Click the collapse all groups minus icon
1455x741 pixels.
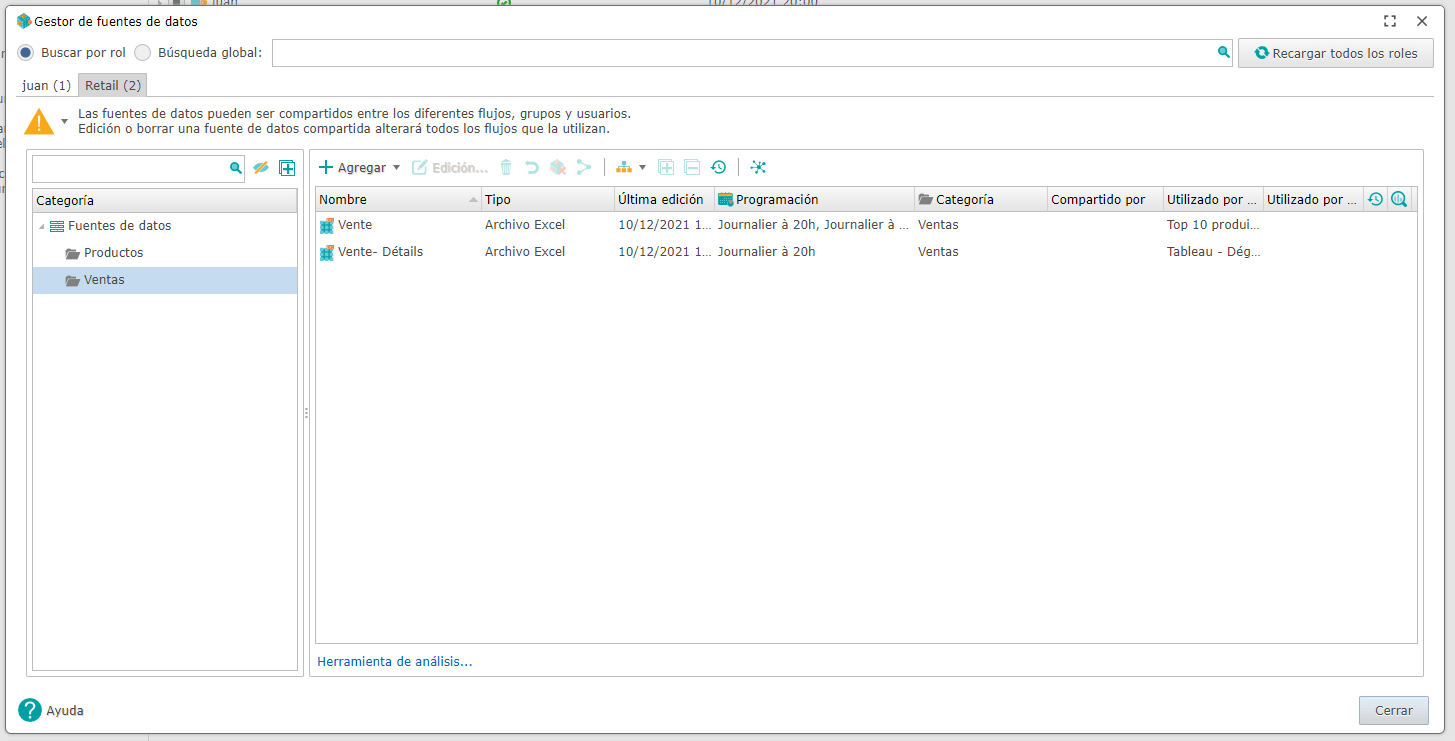click(x=692, y=168)
